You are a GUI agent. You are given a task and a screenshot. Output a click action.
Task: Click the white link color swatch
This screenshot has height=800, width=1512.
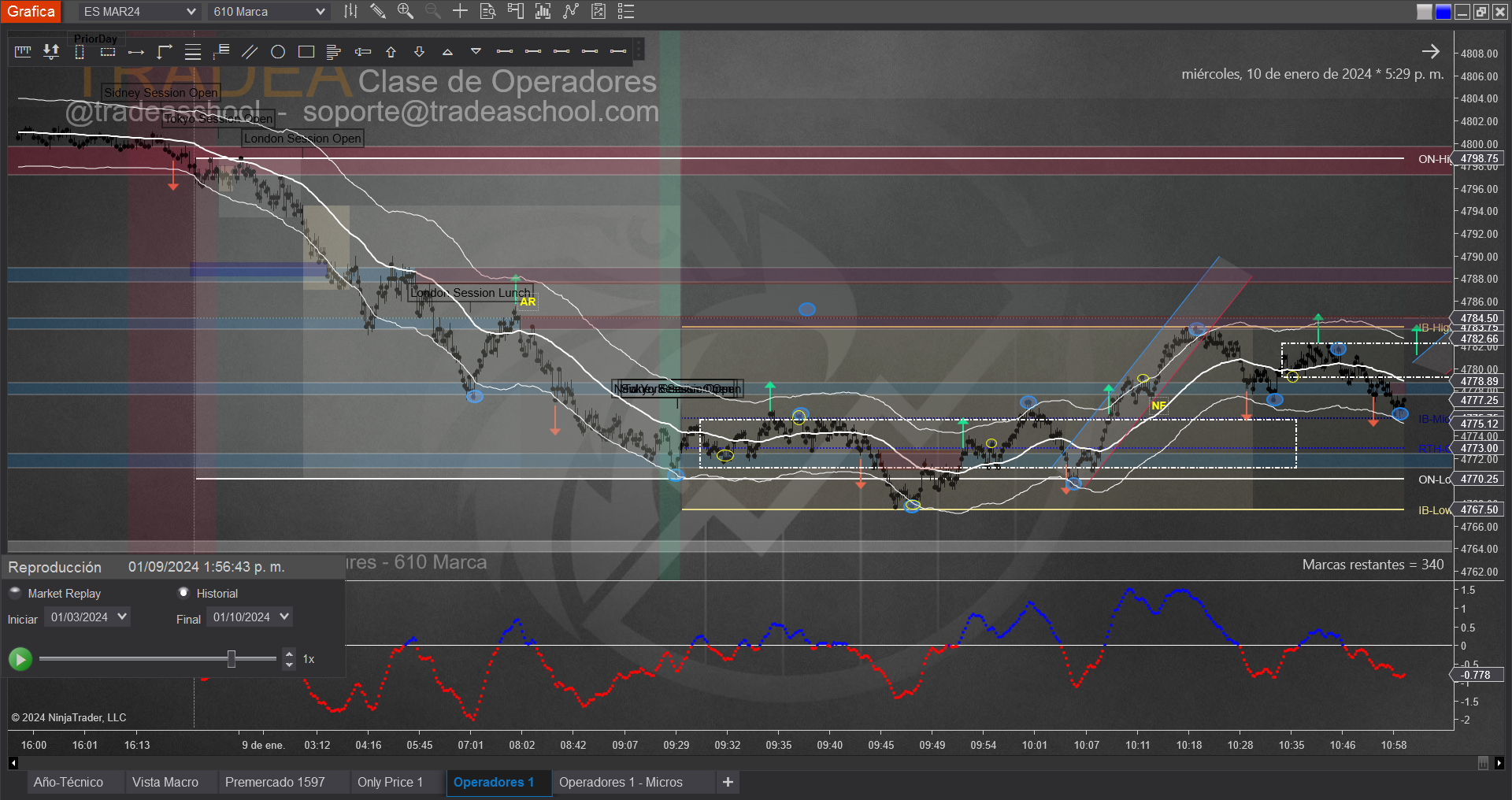point(1425,12)
